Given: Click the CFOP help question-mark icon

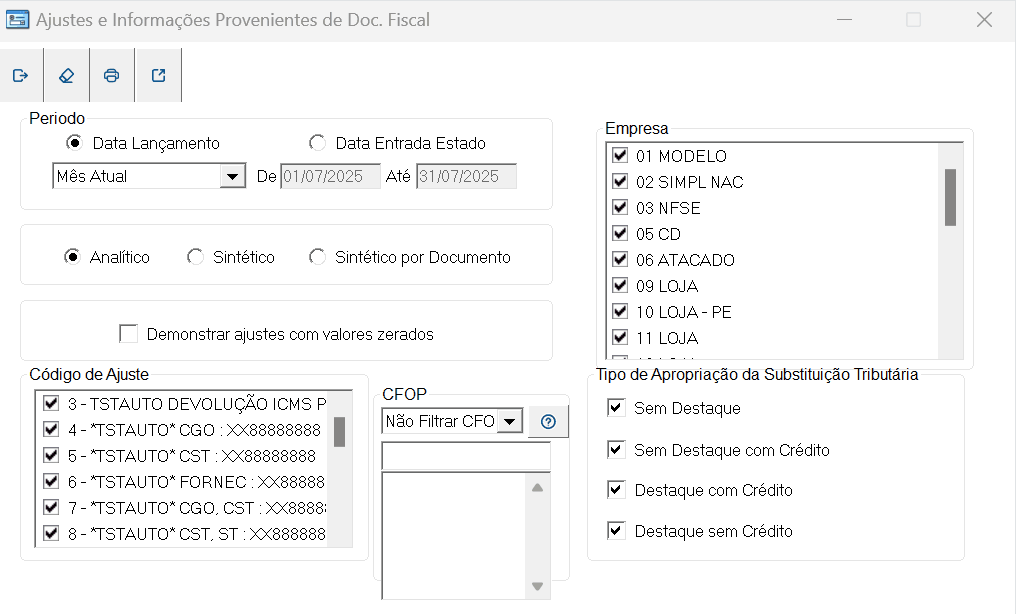Looking at the screenshot, I should pos(547,422).
